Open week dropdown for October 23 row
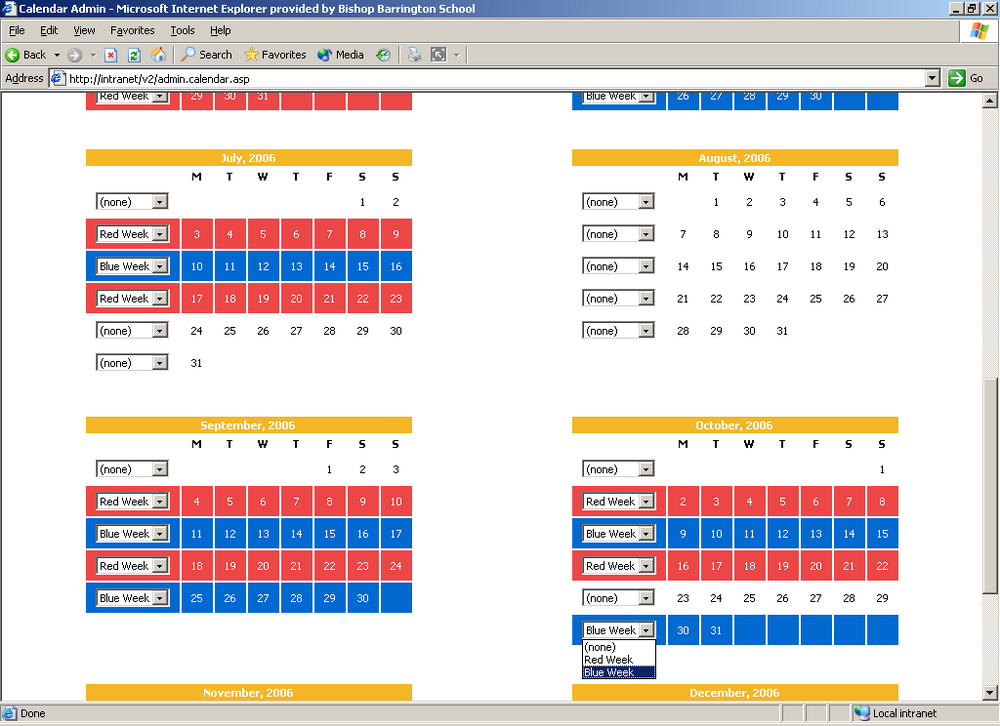 coord(618,598)
